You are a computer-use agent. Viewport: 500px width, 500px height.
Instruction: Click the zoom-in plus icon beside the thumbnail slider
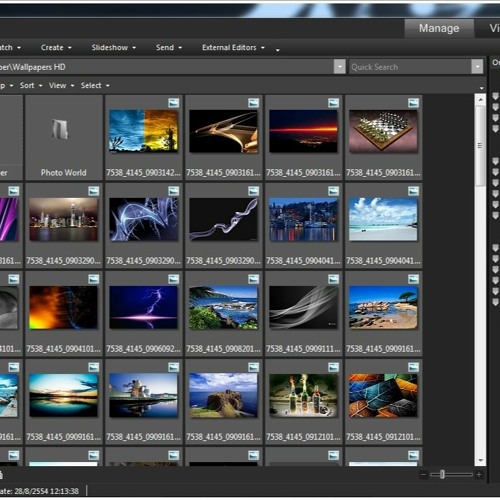[479, 474]
